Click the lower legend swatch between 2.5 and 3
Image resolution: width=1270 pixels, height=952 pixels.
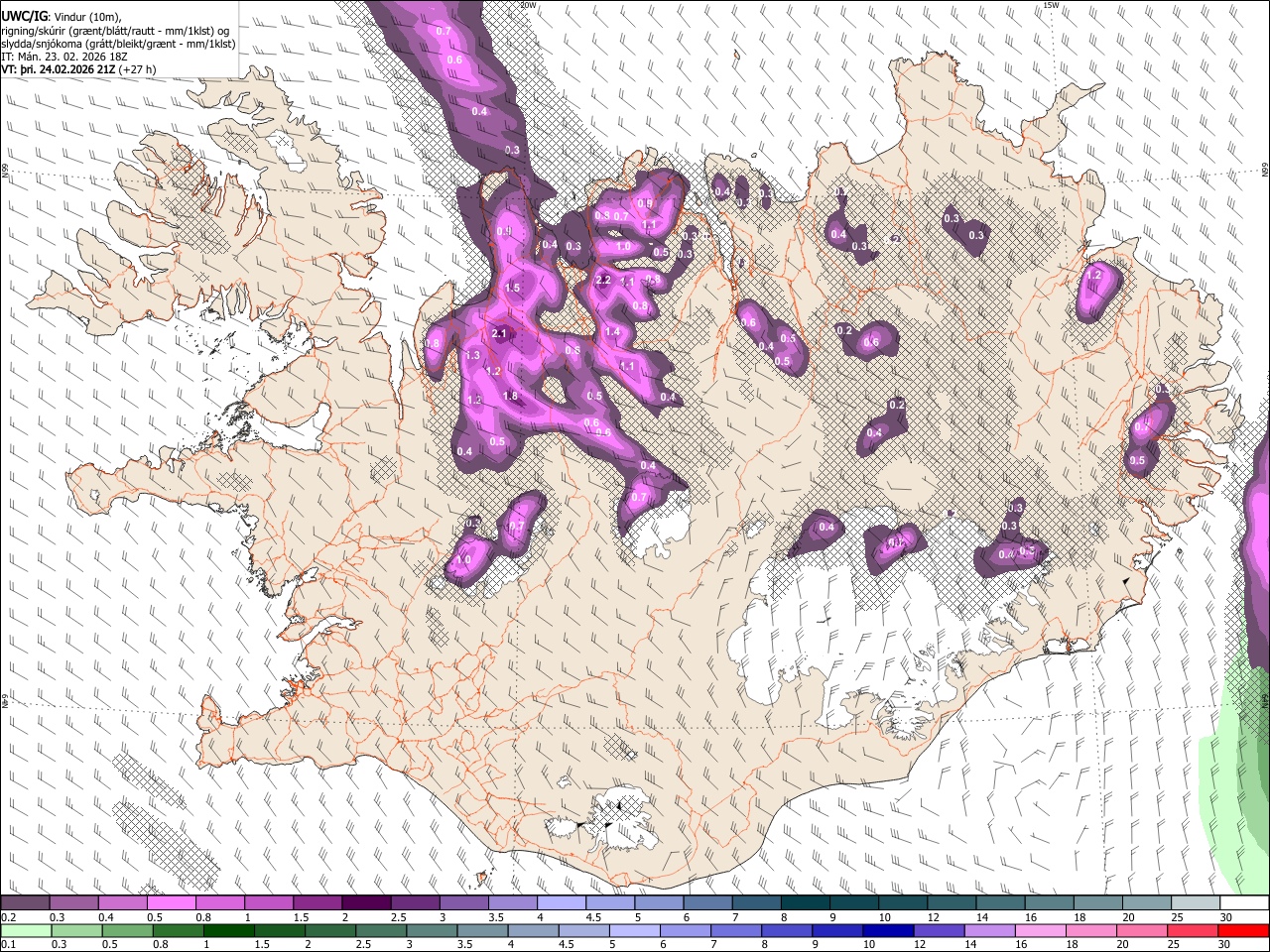click(382, 930)
